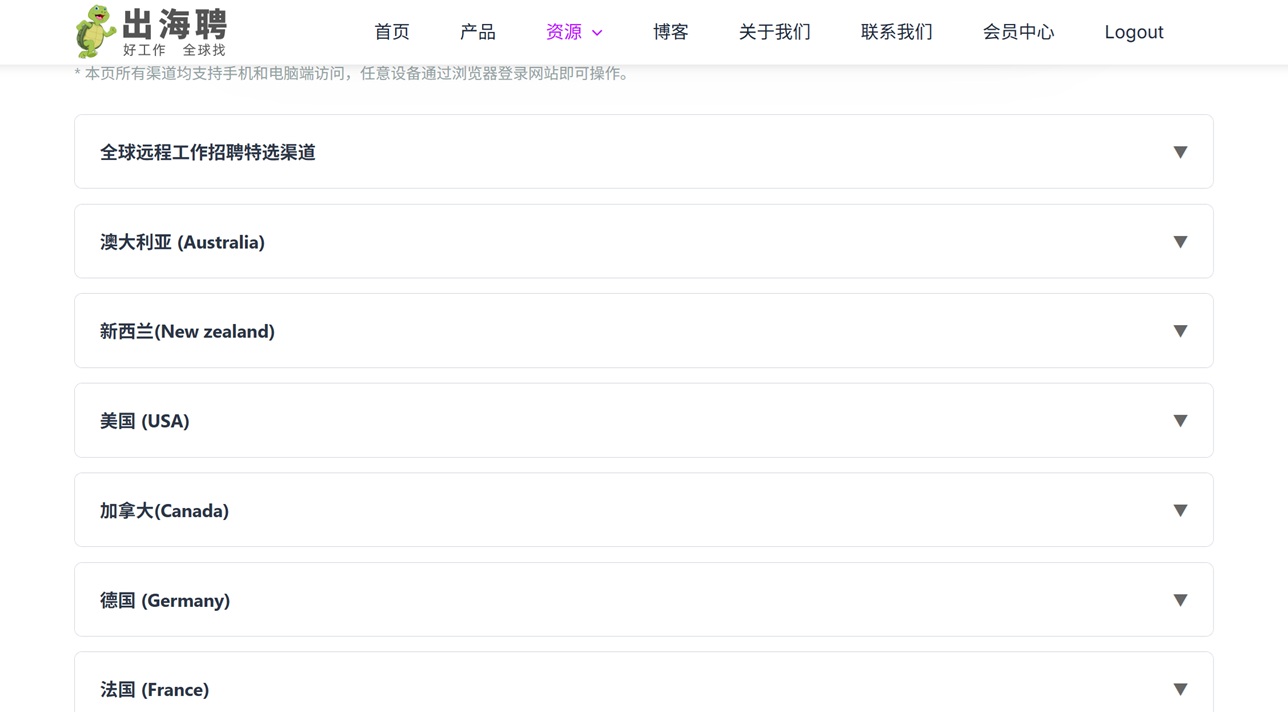Screen dimensions: 1288x712
Task: Open the 首页 menu item
Action: point(392,32)
